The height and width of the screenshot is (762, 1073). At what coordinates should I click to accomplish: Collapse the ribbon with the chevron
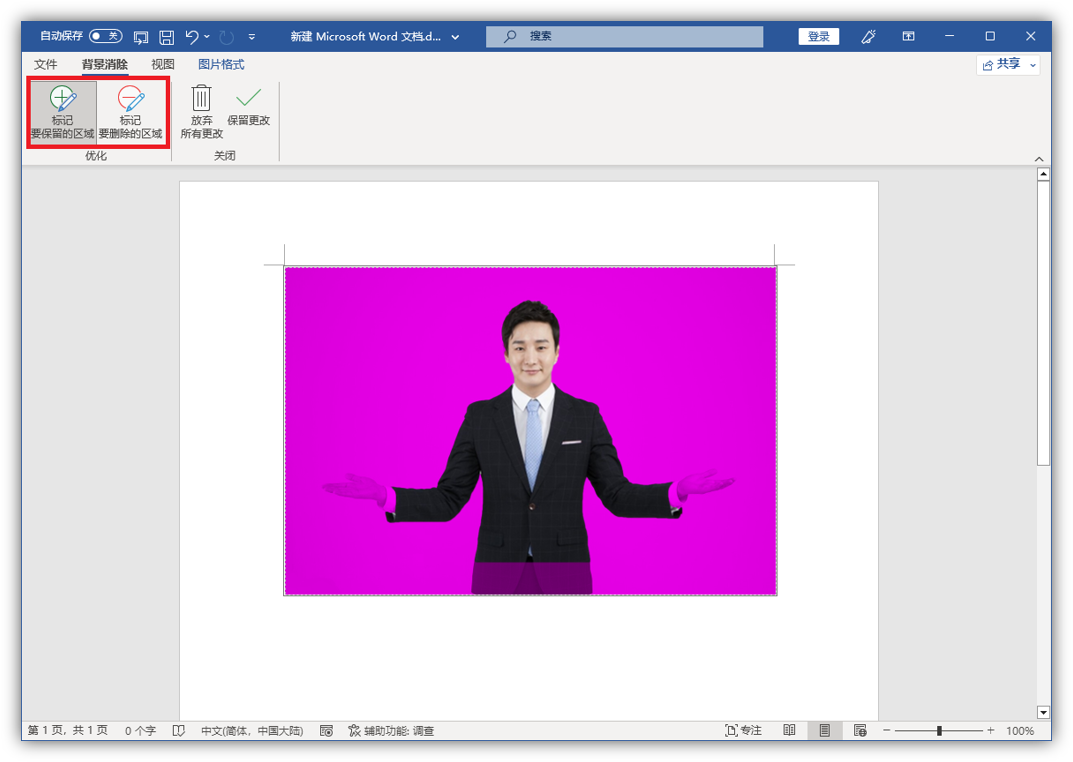tap(1039, 159)
